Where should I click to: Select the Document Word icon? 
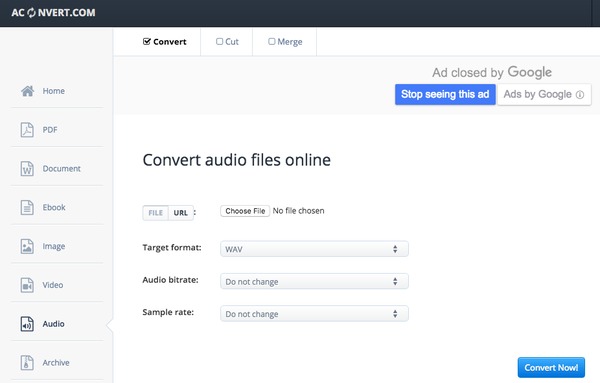coord(27,169)
